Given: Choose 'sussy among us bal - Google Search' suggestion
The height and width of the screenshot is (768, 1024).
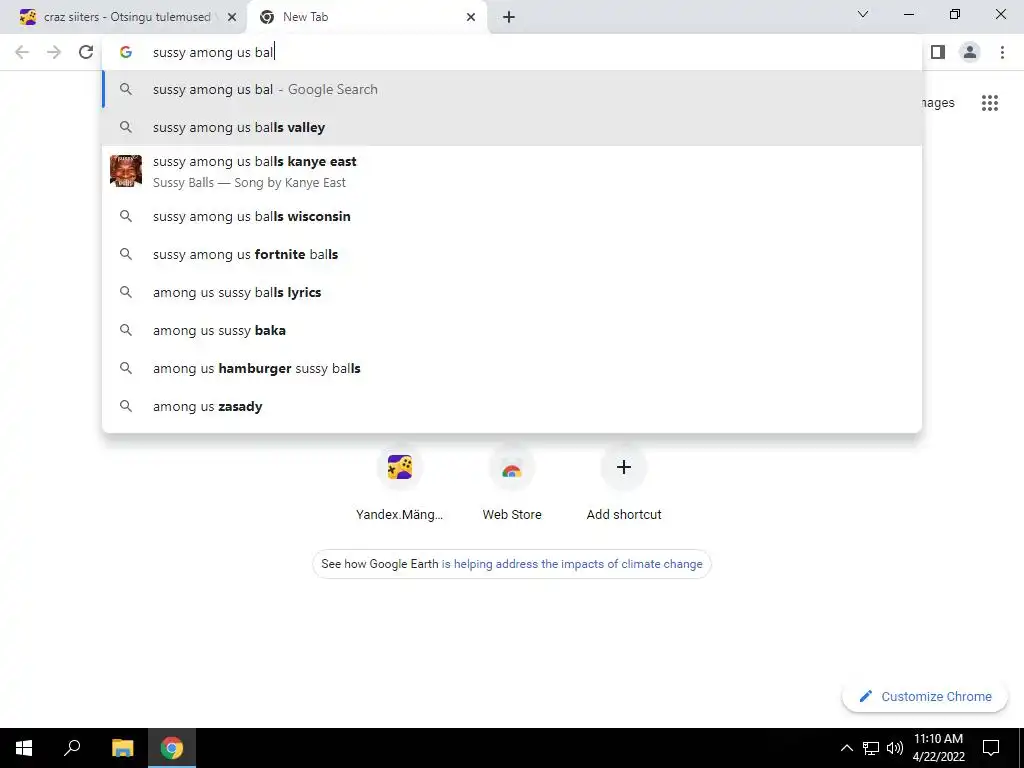Looking at the screenshot, I should coord(512,89).
